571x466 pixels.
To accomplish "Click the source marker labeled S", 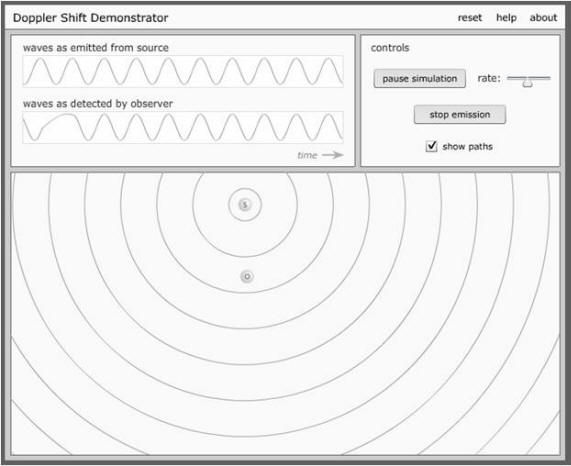I will [x=245, y=205].
